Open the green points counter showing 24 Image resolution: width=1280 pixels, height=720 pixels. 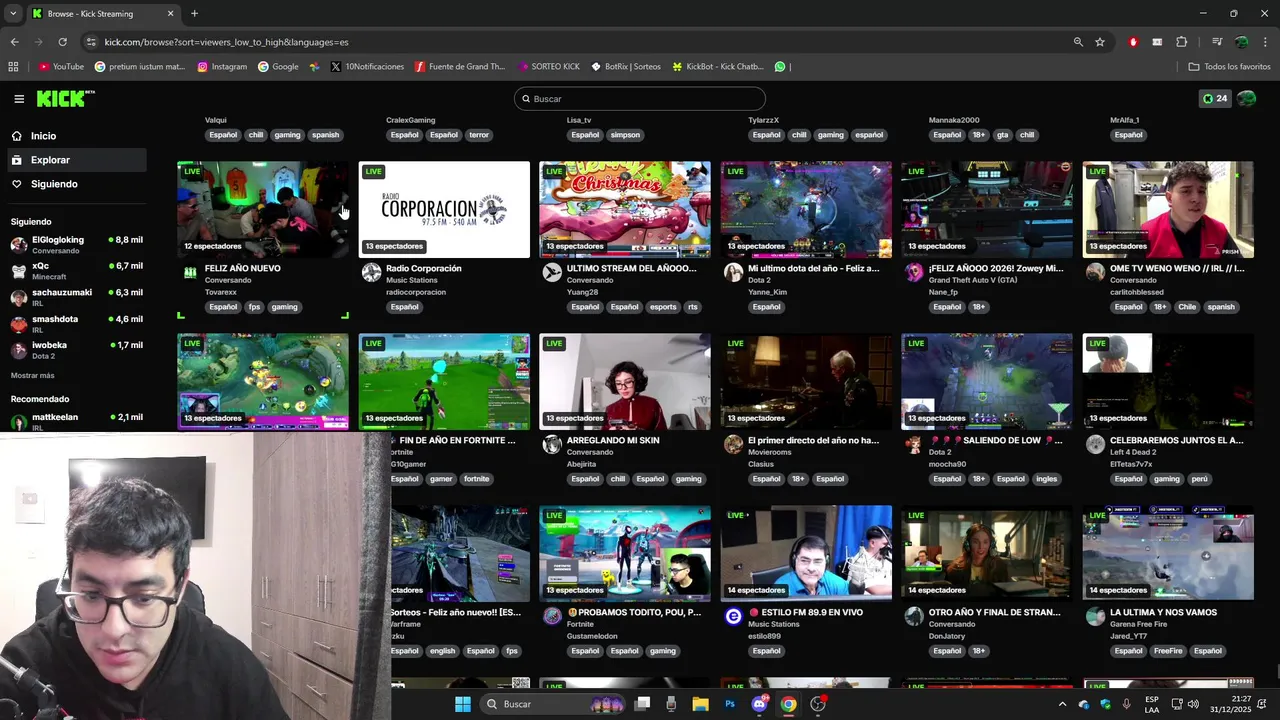click(1215, 99)
